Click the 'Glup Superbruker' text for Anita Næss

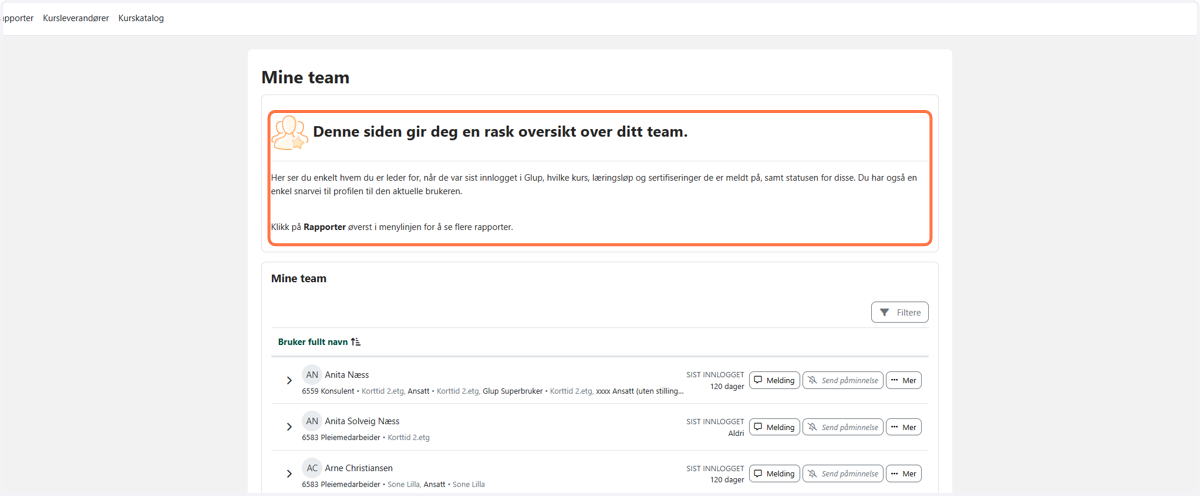[513, 391]
